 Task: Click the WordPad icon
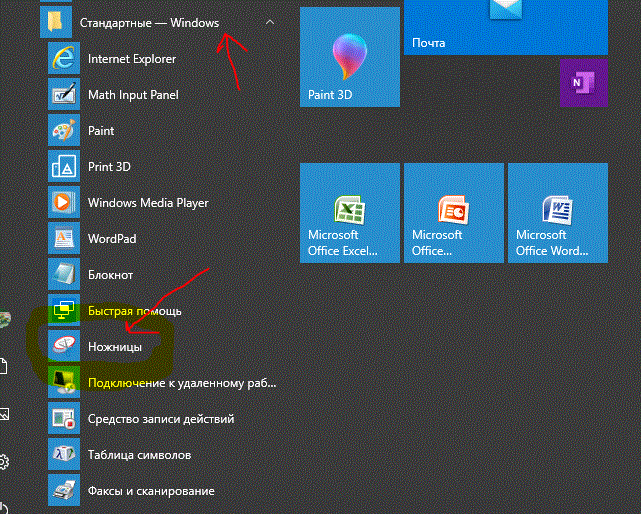pyautogui.click(x=64, y=238)
